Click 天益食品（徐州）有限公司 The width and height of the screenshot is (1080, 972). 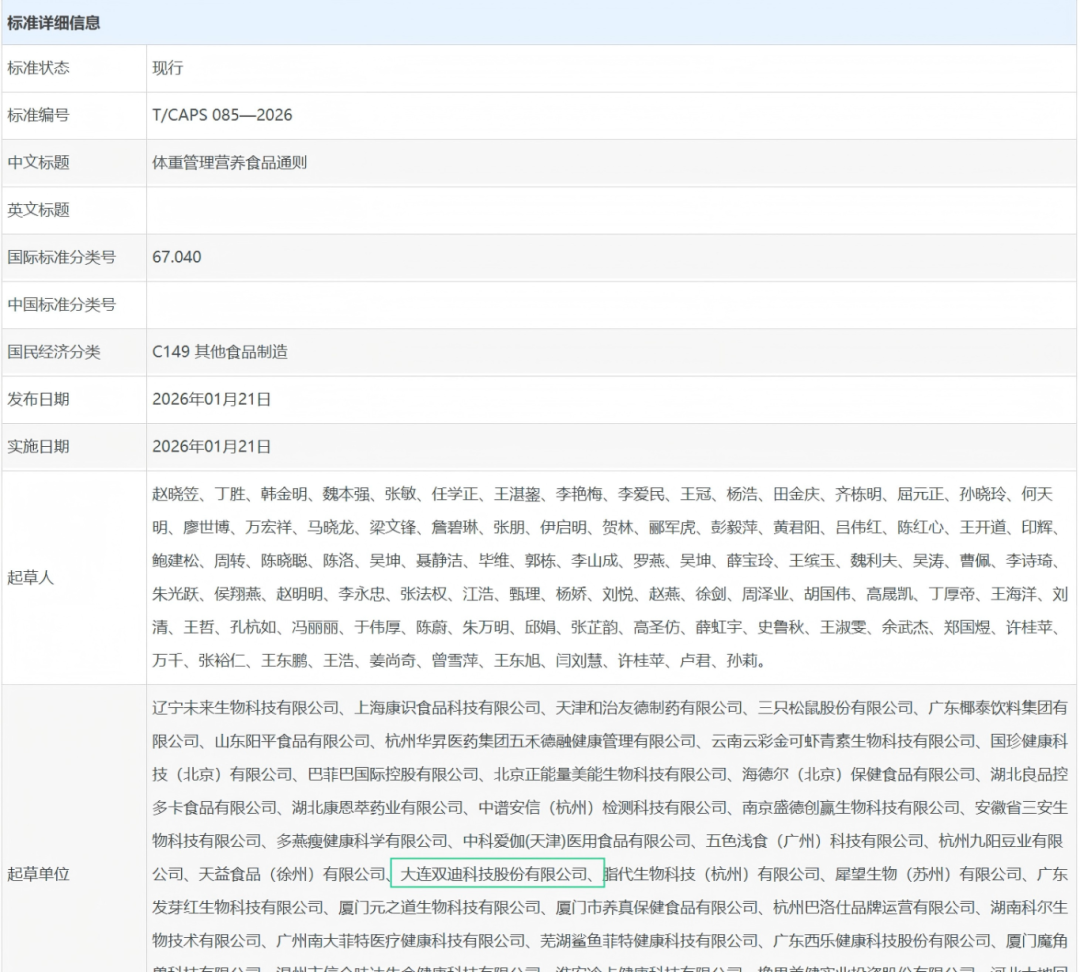click(x=292, y=874)
